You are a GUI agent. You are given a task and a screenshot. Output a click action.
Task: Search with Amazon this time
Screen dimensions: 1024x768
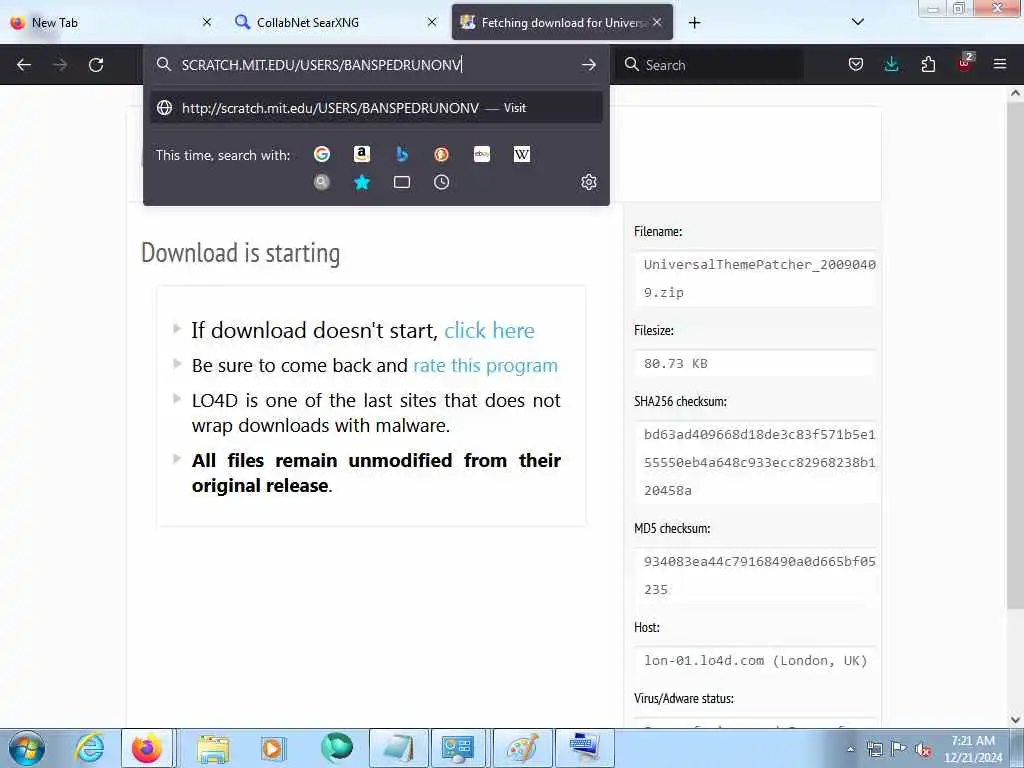362,154
